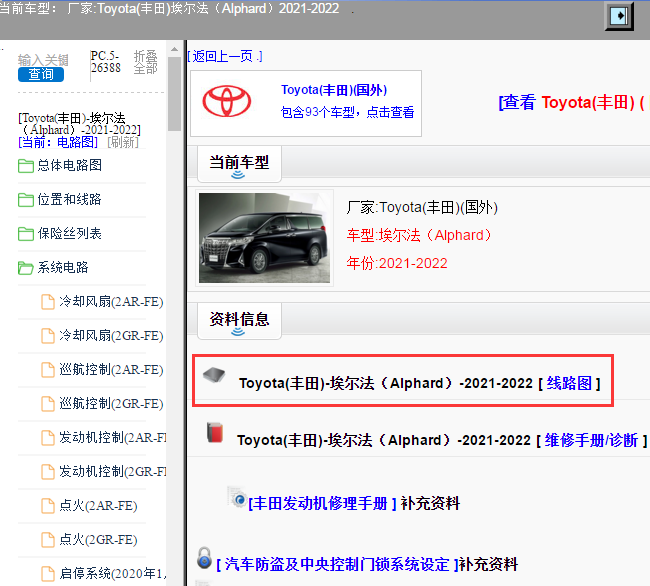The width and height of the screenshot is (650, 586).
Task: Open the 冷却风扇(2AR-FE) tree item text
Action: tap(111, 301)
